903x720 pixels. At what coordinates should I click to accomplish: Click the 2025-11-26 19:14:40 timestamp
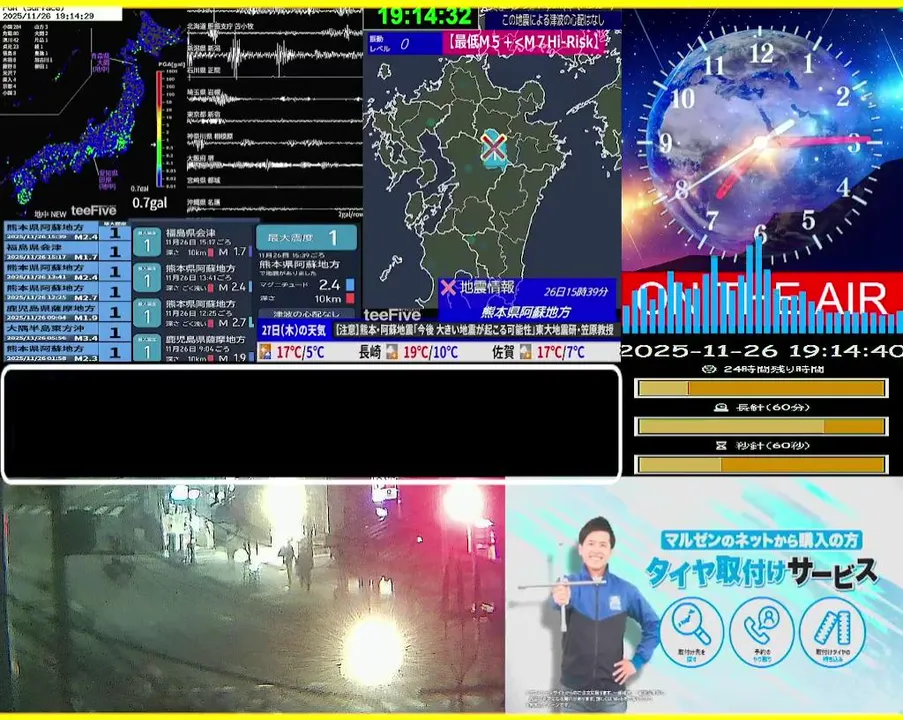click(x=761, y=350)
